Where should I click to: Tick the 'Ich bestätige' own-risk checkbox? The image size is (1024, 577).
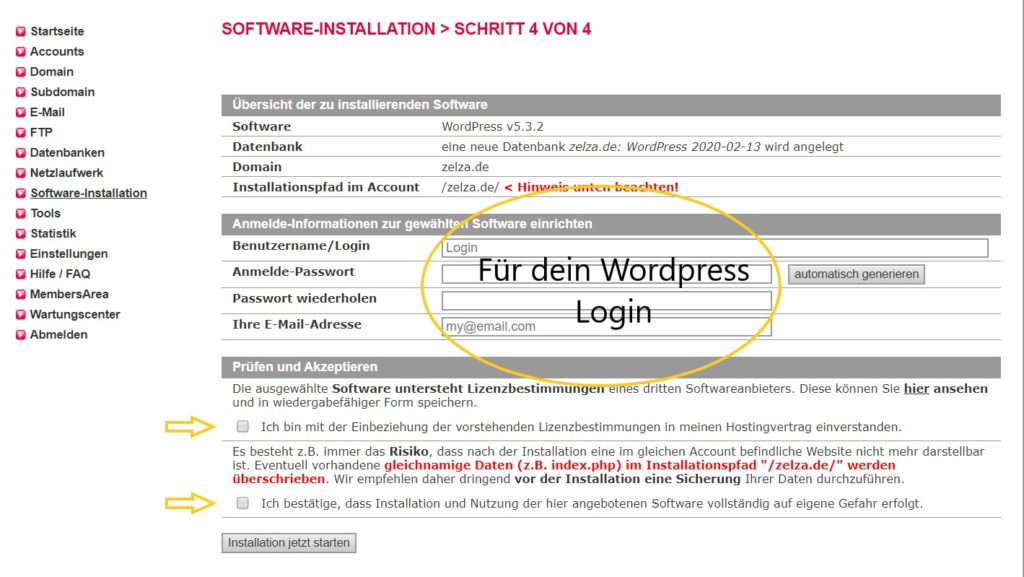pyautogui.click(x=242, y=503)
